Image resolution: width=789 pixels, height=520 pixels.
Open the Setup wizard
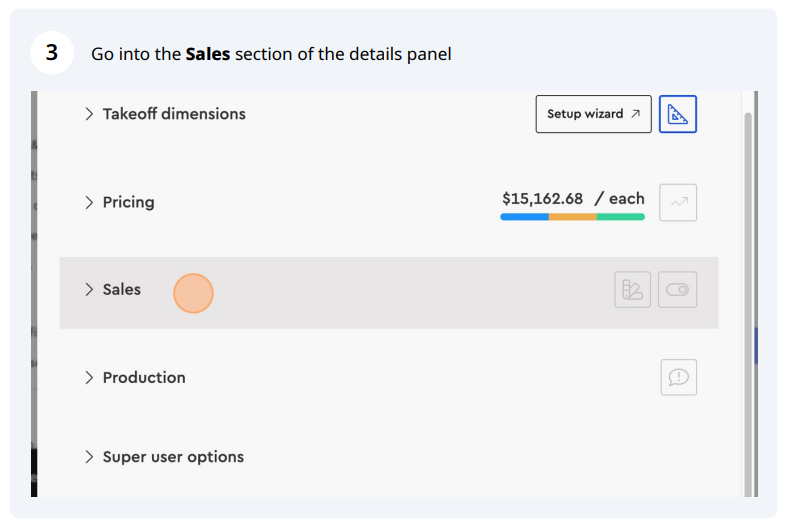pos(593,114)
